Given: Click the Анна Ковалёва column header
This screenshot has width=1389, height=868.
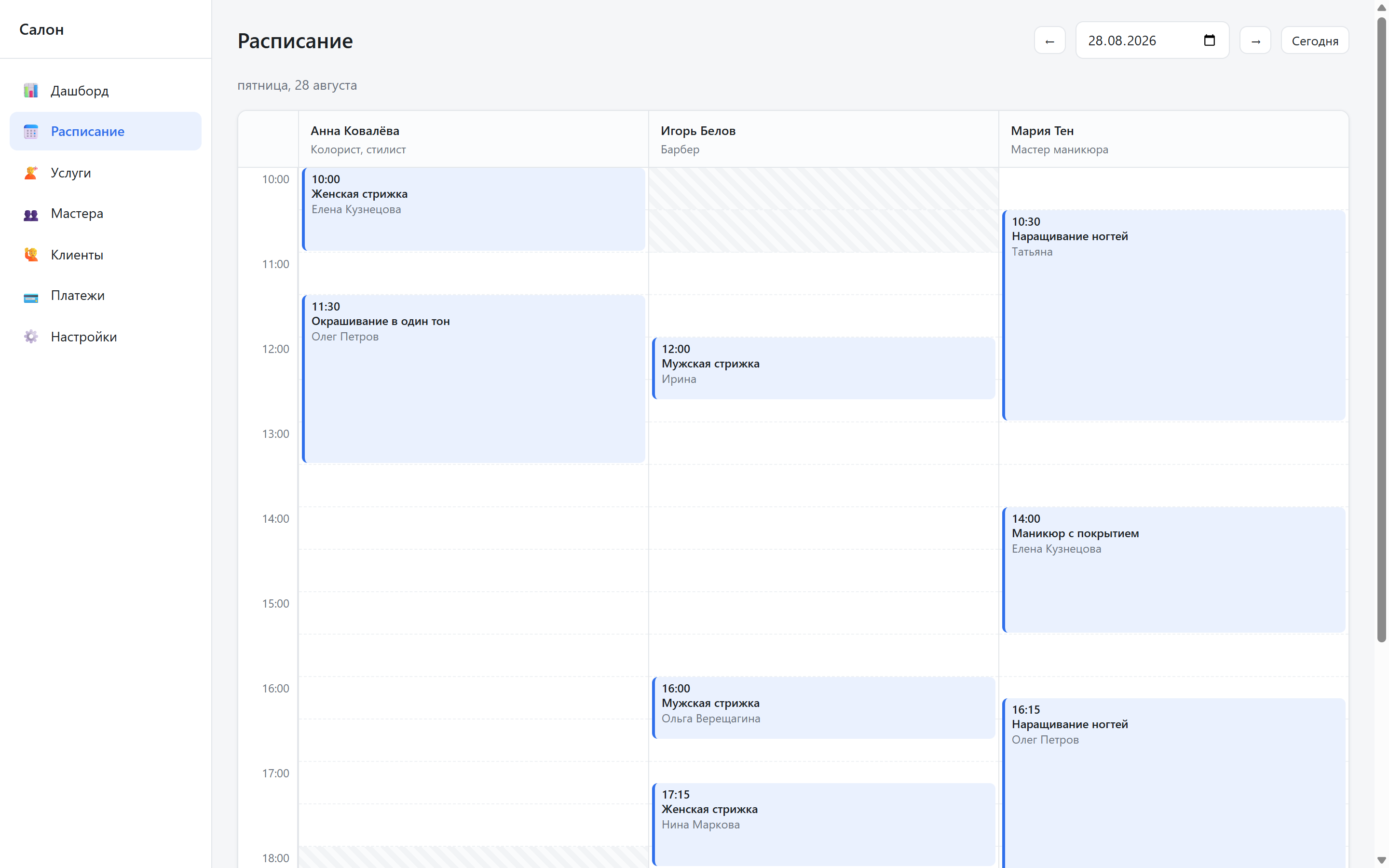Looking at the screenshot, I should (x=474, y=139).
